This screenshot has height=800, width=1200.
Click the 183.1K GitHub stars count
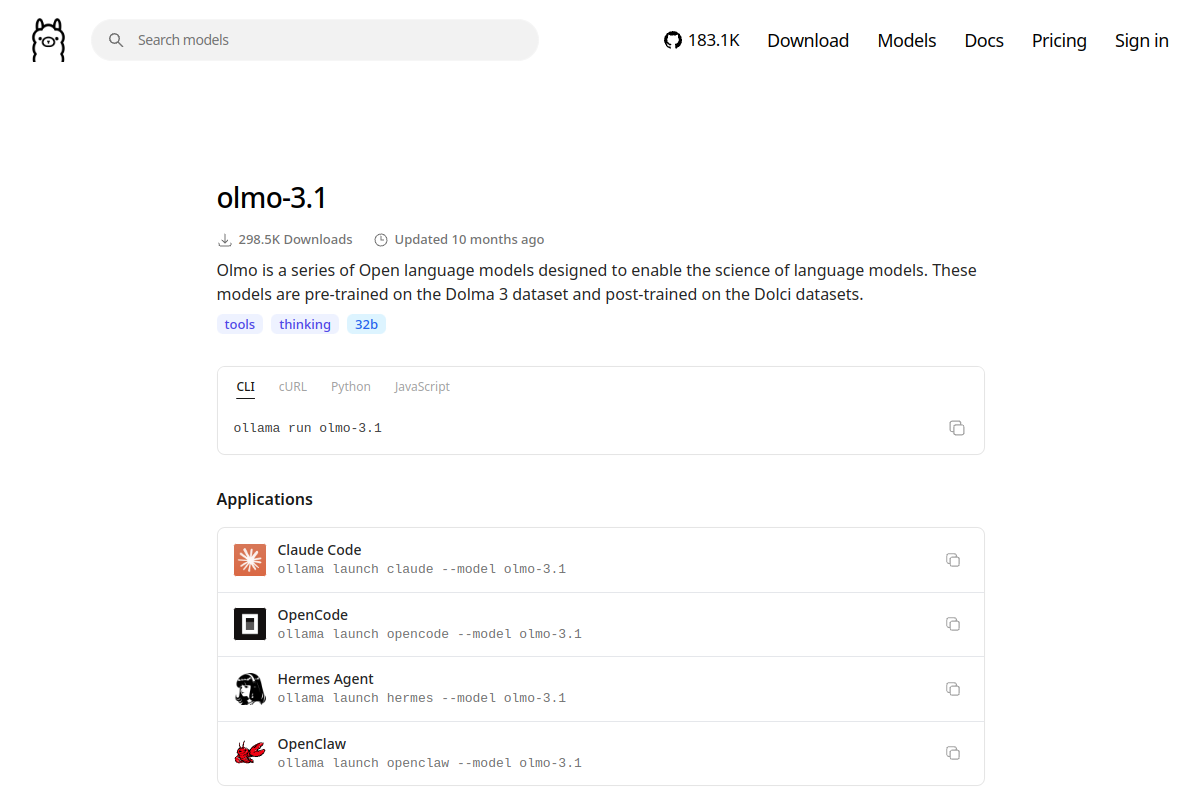pyautogui.click(x=714, y=40)
